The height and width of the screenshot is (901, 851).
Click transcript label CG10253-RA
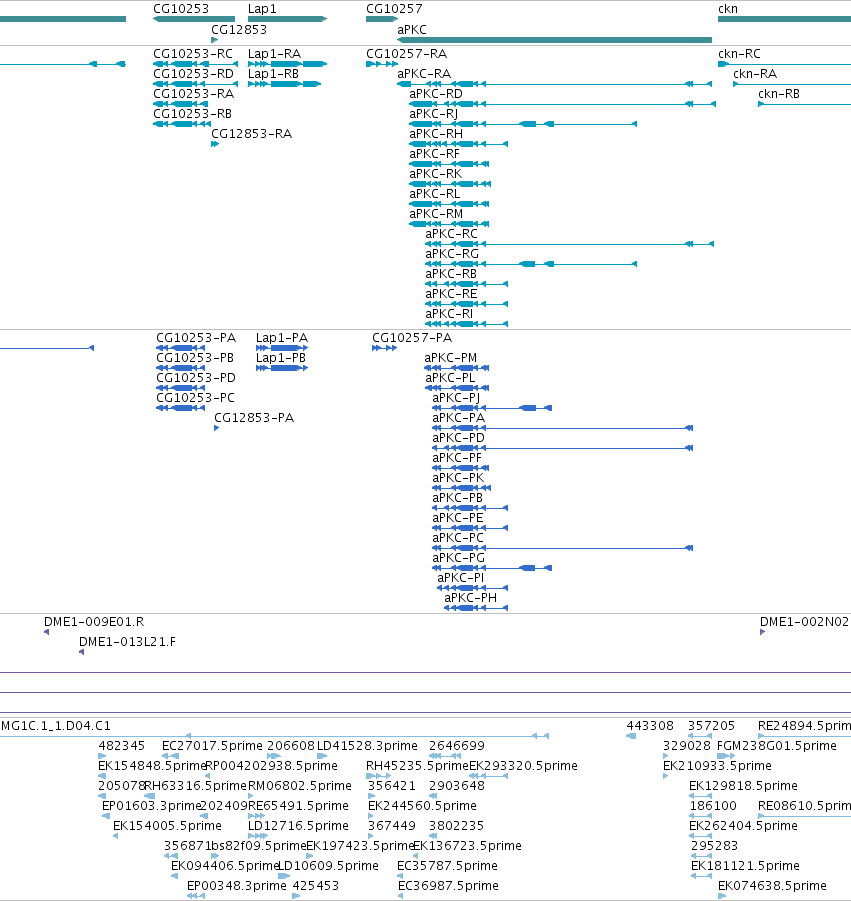click(194, 94)
